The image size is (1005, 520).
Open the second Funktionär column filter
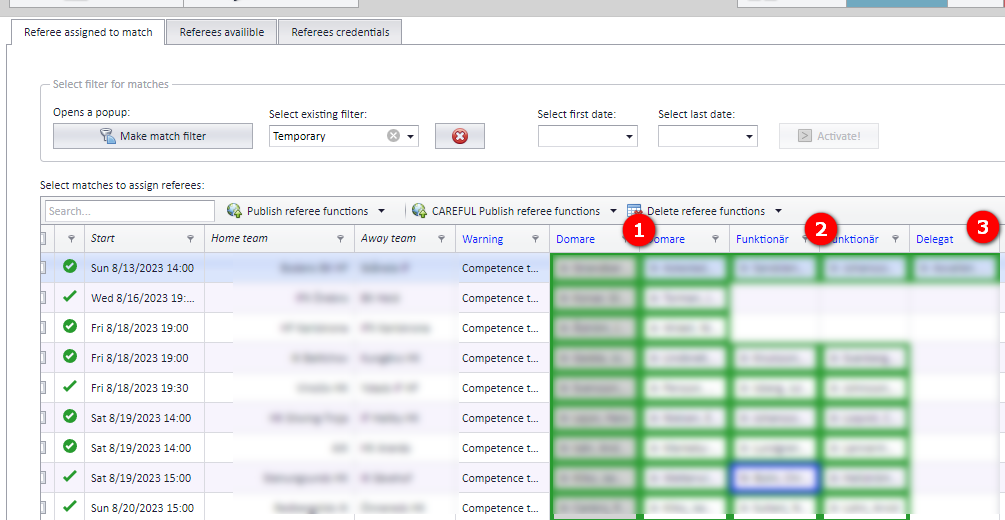pos(896,239)
